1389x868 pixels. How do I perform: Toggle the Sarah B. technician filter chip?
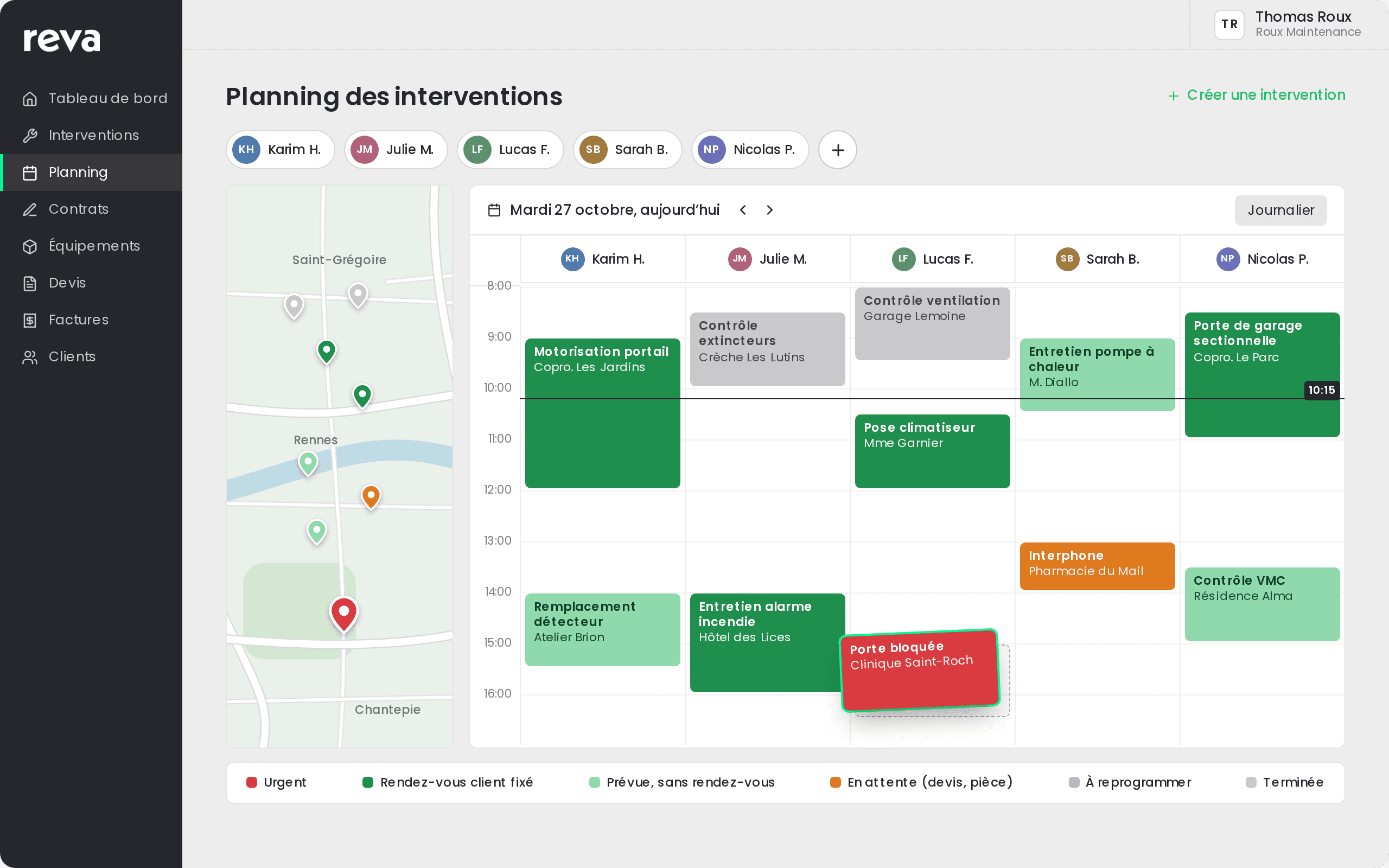pyautogui.click(x=627, y=150)
